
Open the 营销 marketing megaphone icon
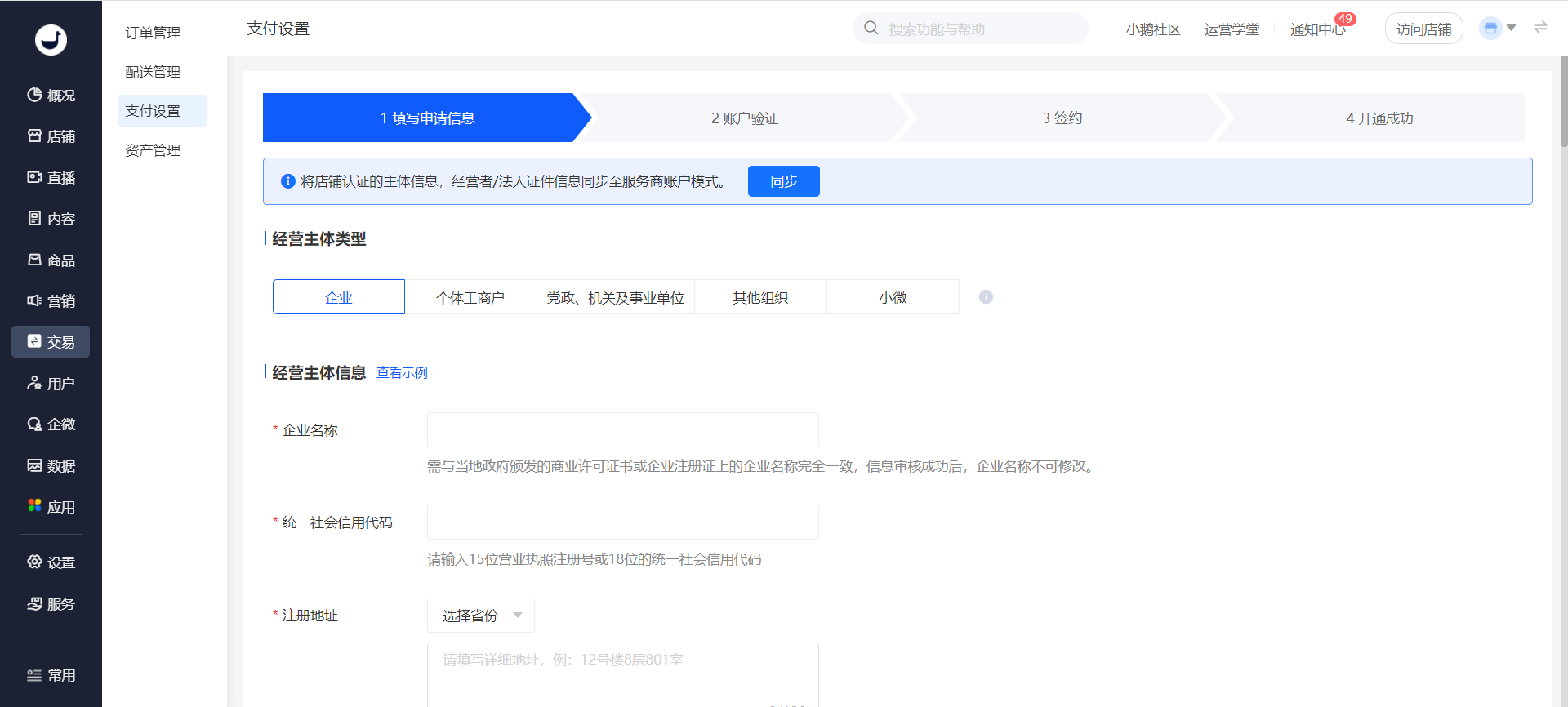(34, 300)
